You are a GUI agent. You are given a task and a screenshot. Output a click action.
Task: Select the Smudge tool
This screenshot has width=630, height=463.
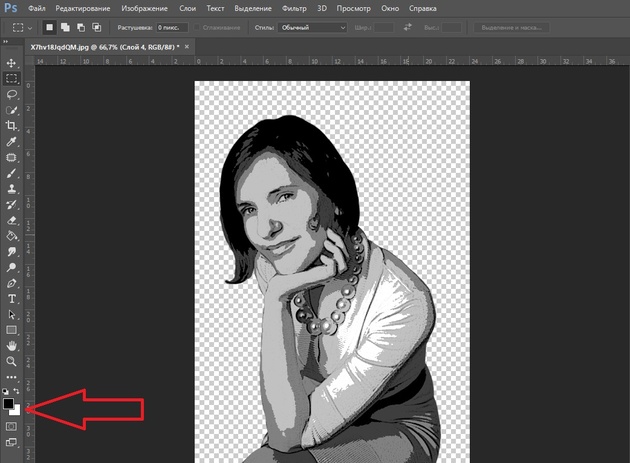pos(11,252)
